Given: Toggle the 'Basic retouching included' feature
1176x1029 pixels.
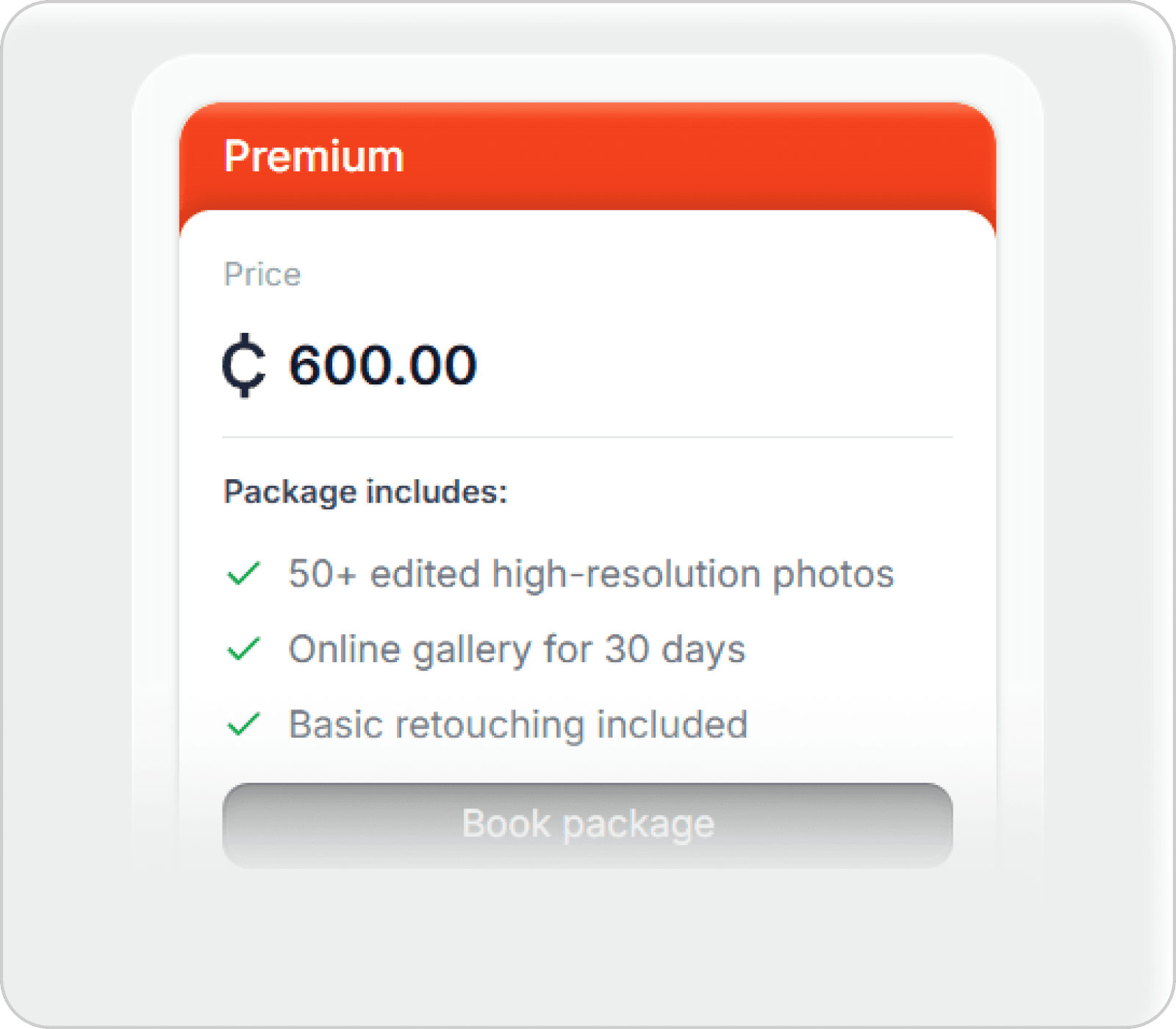Looking at the screenshot, I should click(x=518, y=725).
